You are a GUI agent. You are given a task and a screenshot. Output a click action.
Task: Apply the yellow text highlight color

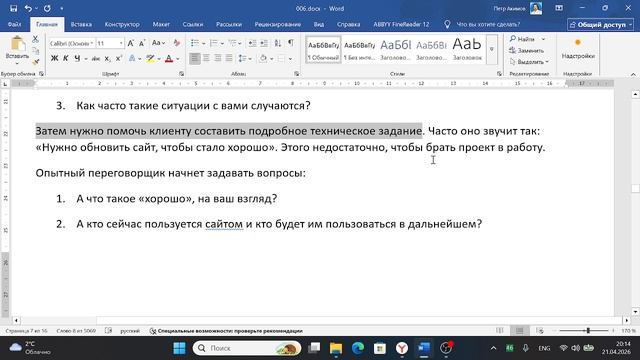150,59
